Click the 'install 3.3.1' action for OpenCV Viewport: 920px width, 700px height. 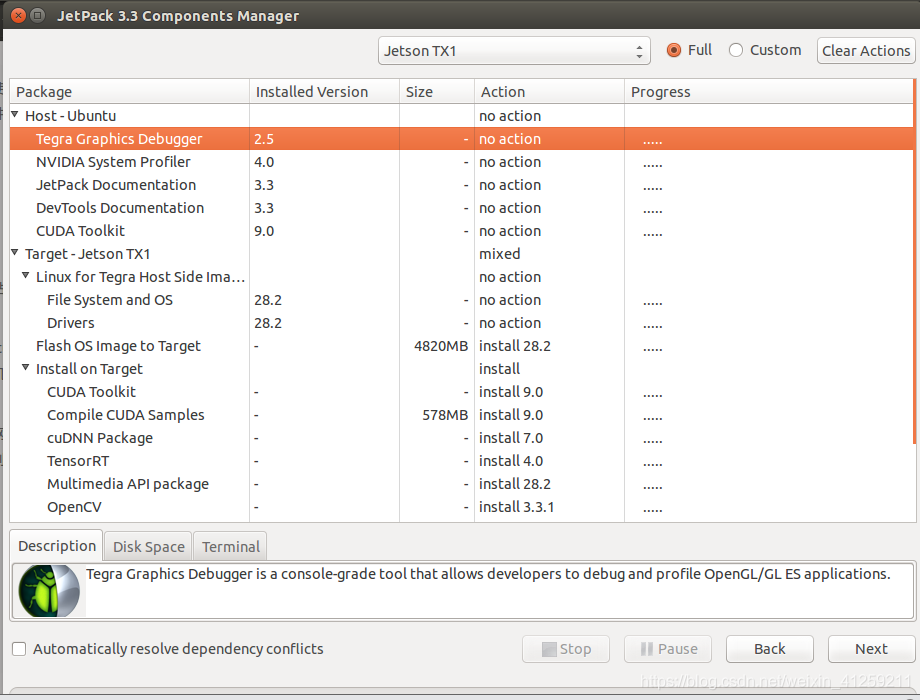click(516, 507)
